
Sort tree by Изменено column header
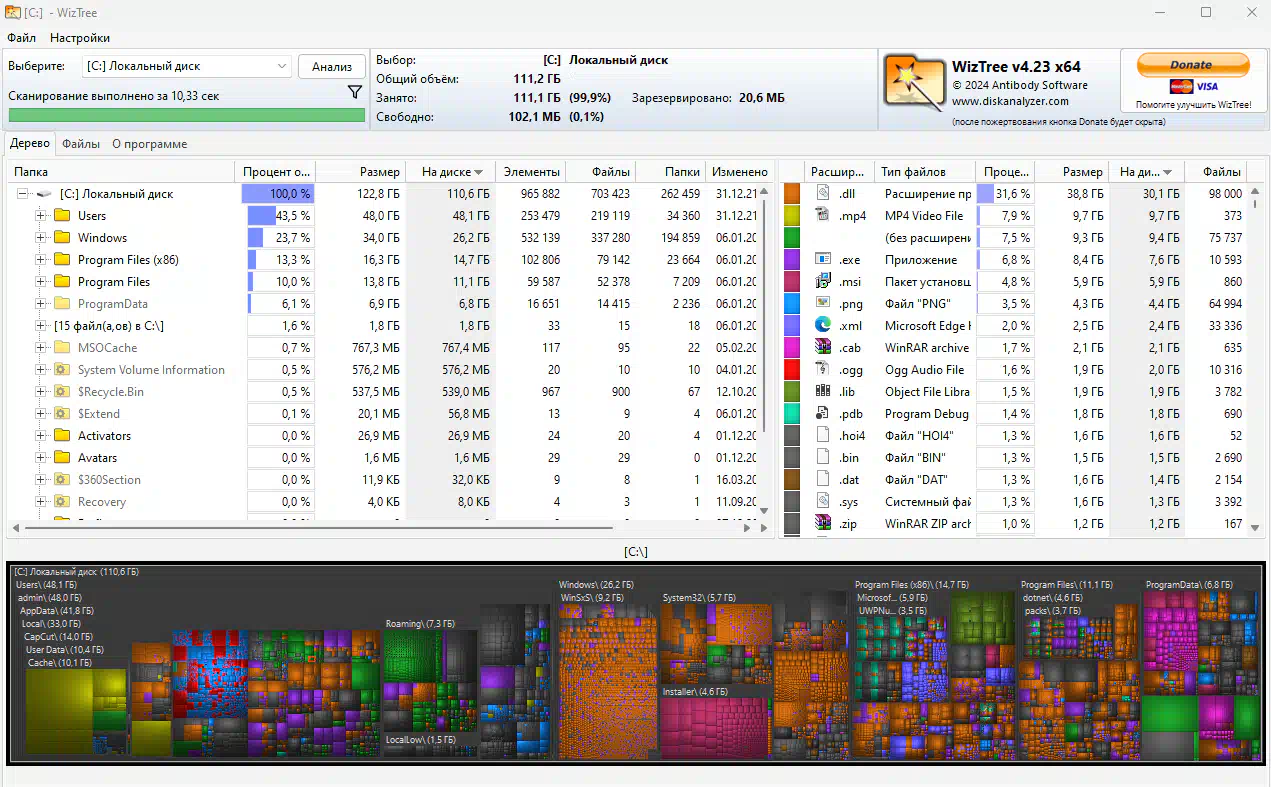(740, 172)
